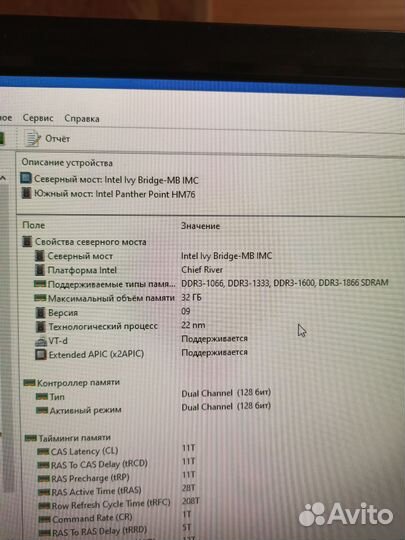Select the Тайминги памяти group label
The width and height of the screenshot is (405, 540).
[x=74, y=438]
